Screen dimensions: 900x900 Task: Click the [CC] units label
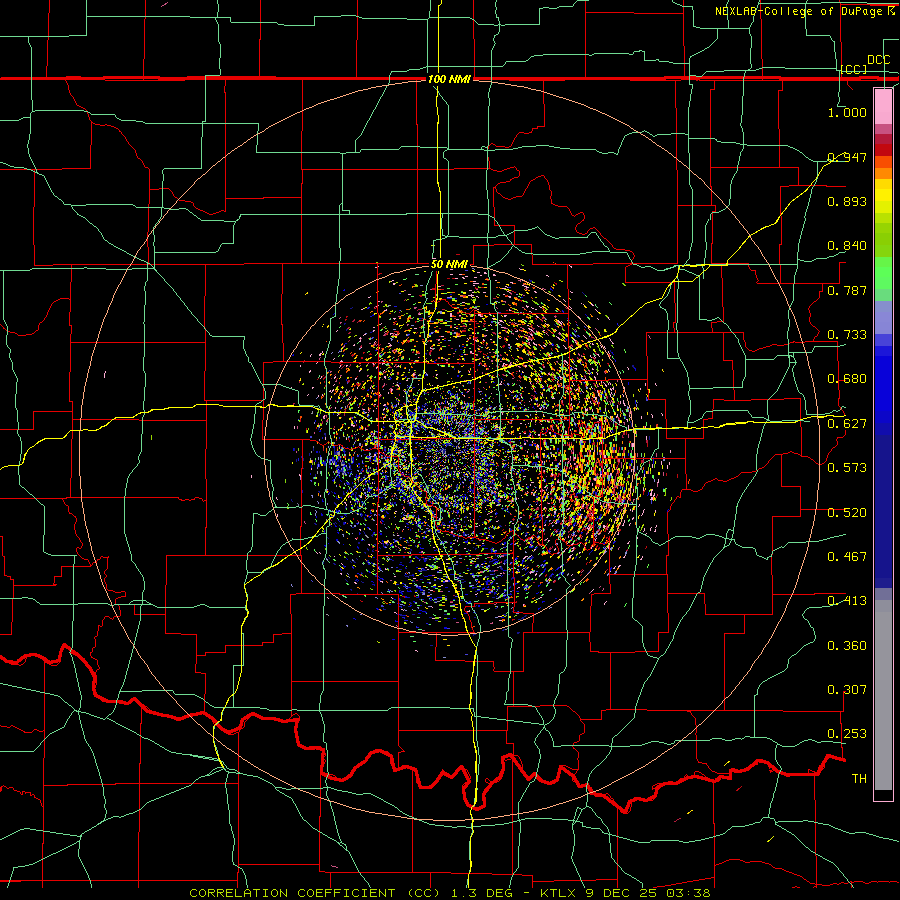click(854, 69)
